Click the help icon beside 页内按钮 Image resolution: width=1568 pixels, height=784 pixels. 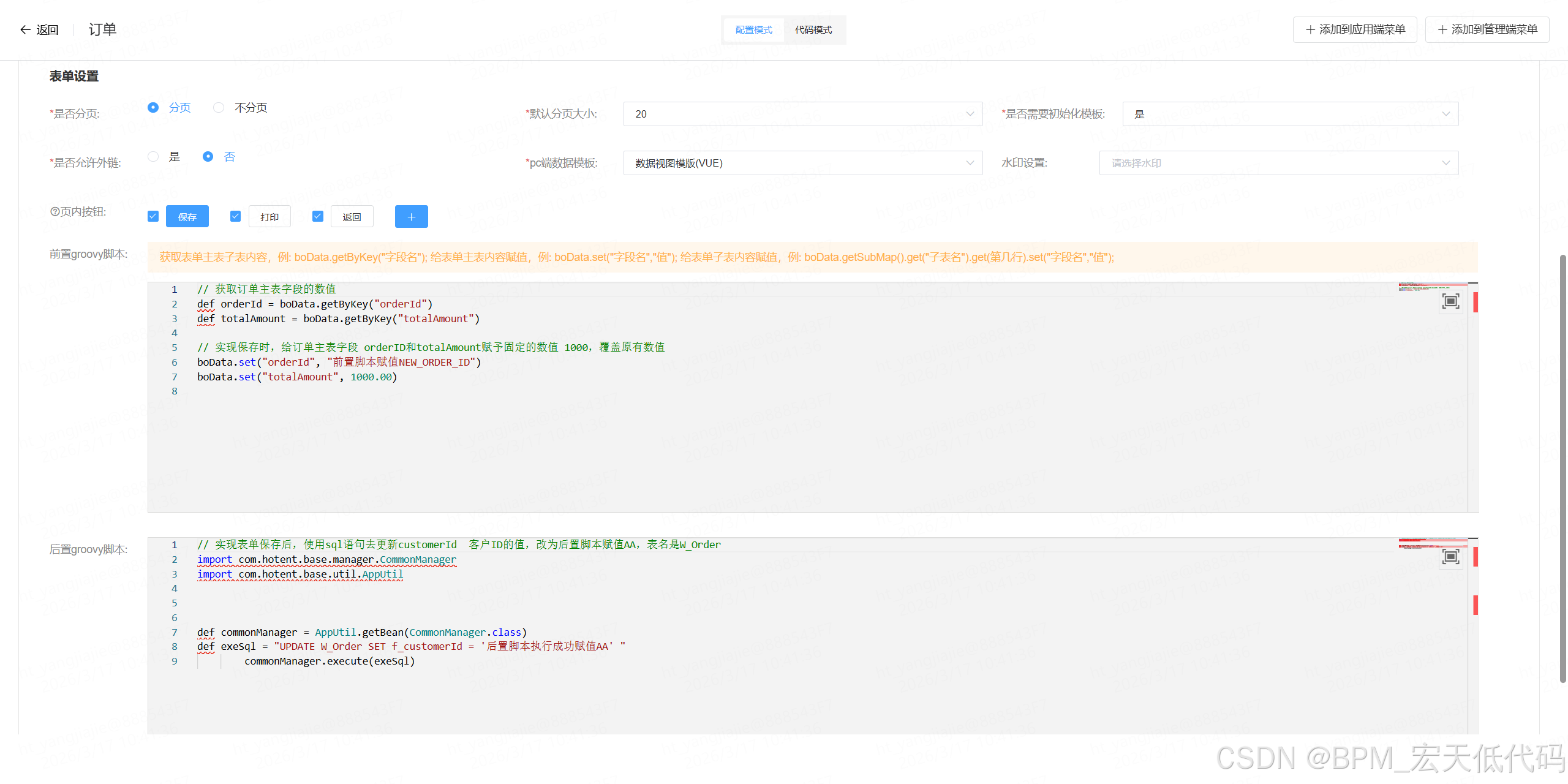coord(55,211)
